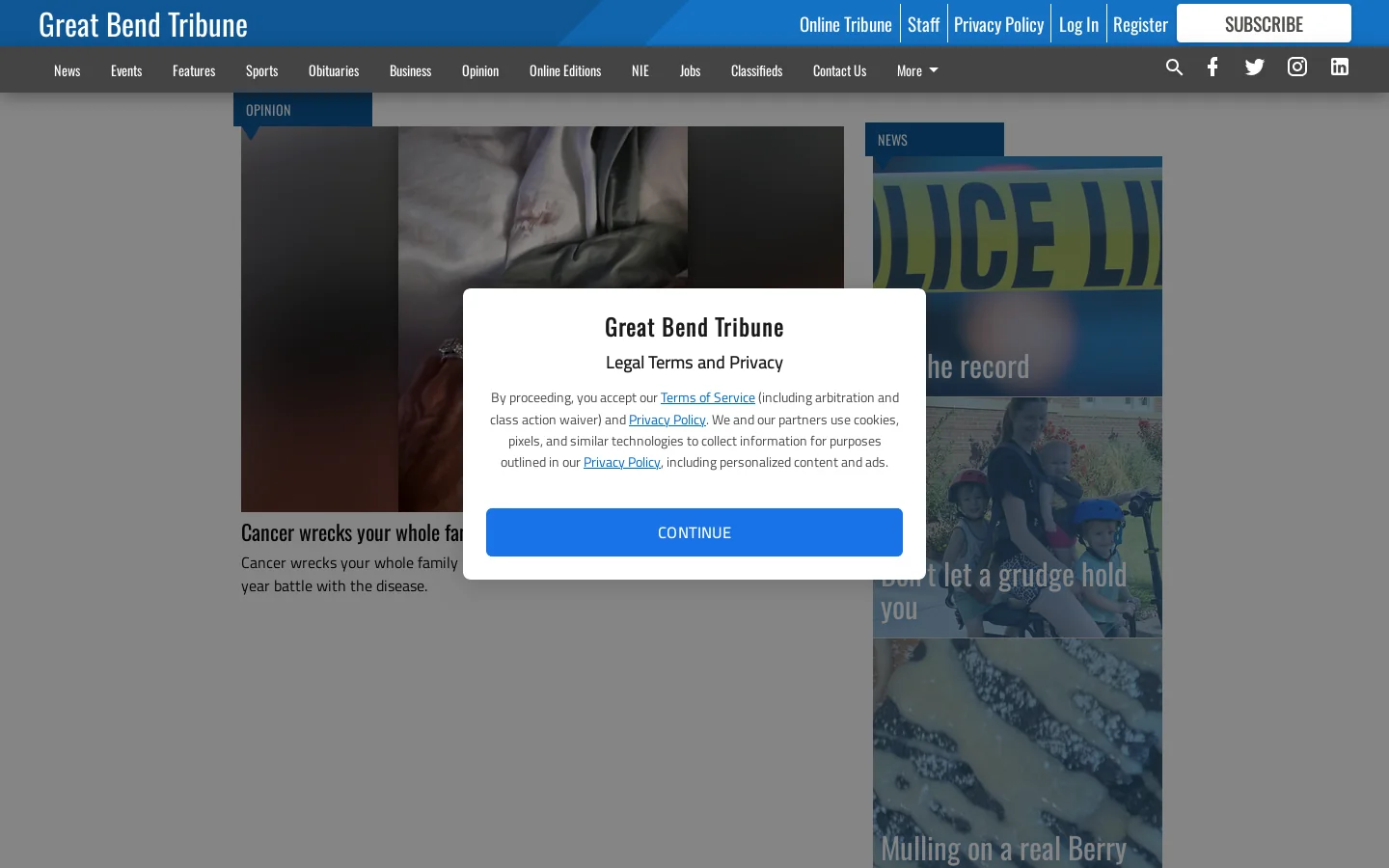Viewport: 1389px width, 868px height.
Task: Open the main cancer article image
Action: 542,319
